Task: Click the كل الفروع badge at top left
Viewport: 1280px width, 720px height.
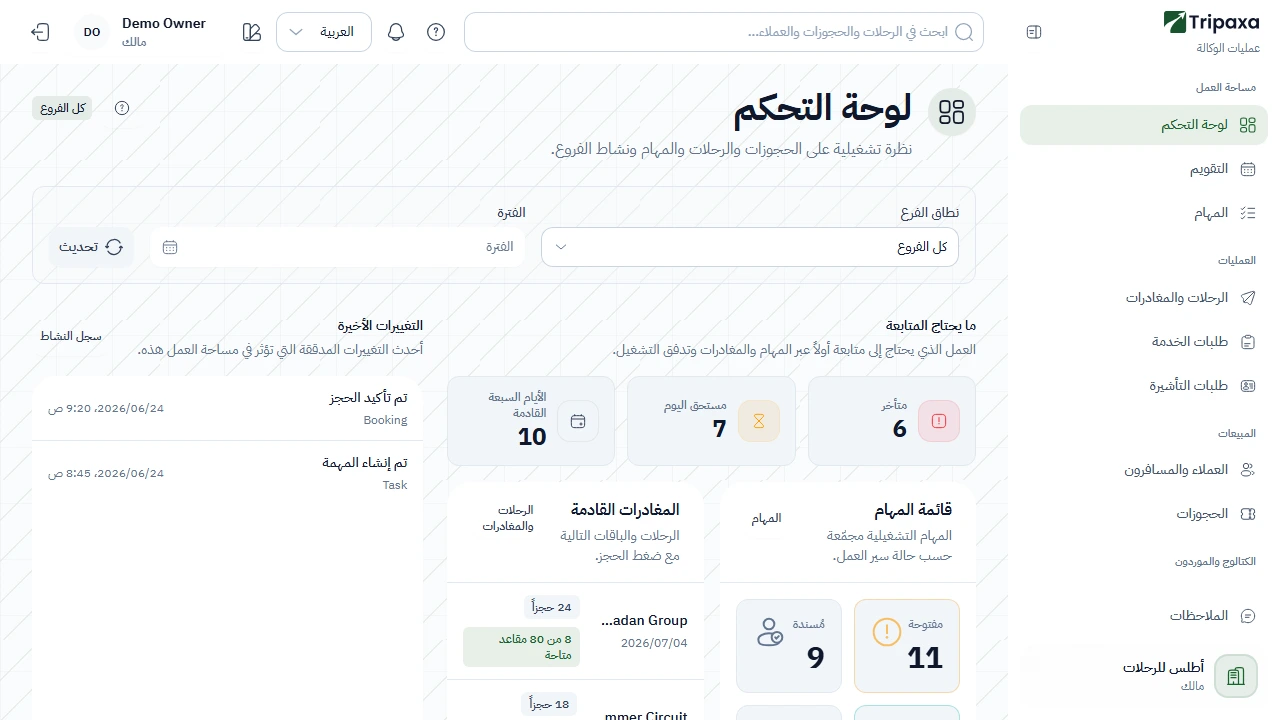Action: [x=62, y=108]
